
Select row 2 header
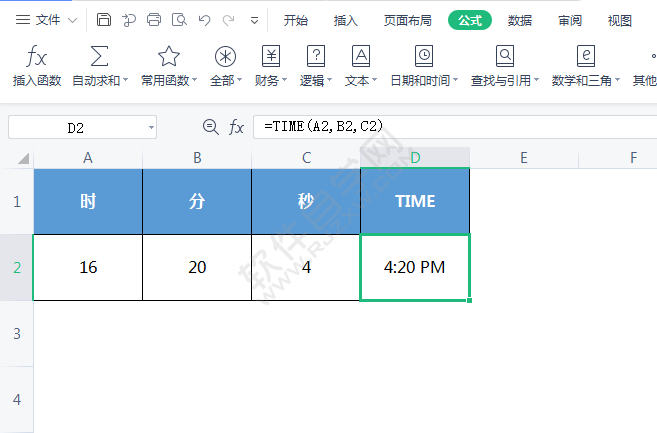point(17,267)
